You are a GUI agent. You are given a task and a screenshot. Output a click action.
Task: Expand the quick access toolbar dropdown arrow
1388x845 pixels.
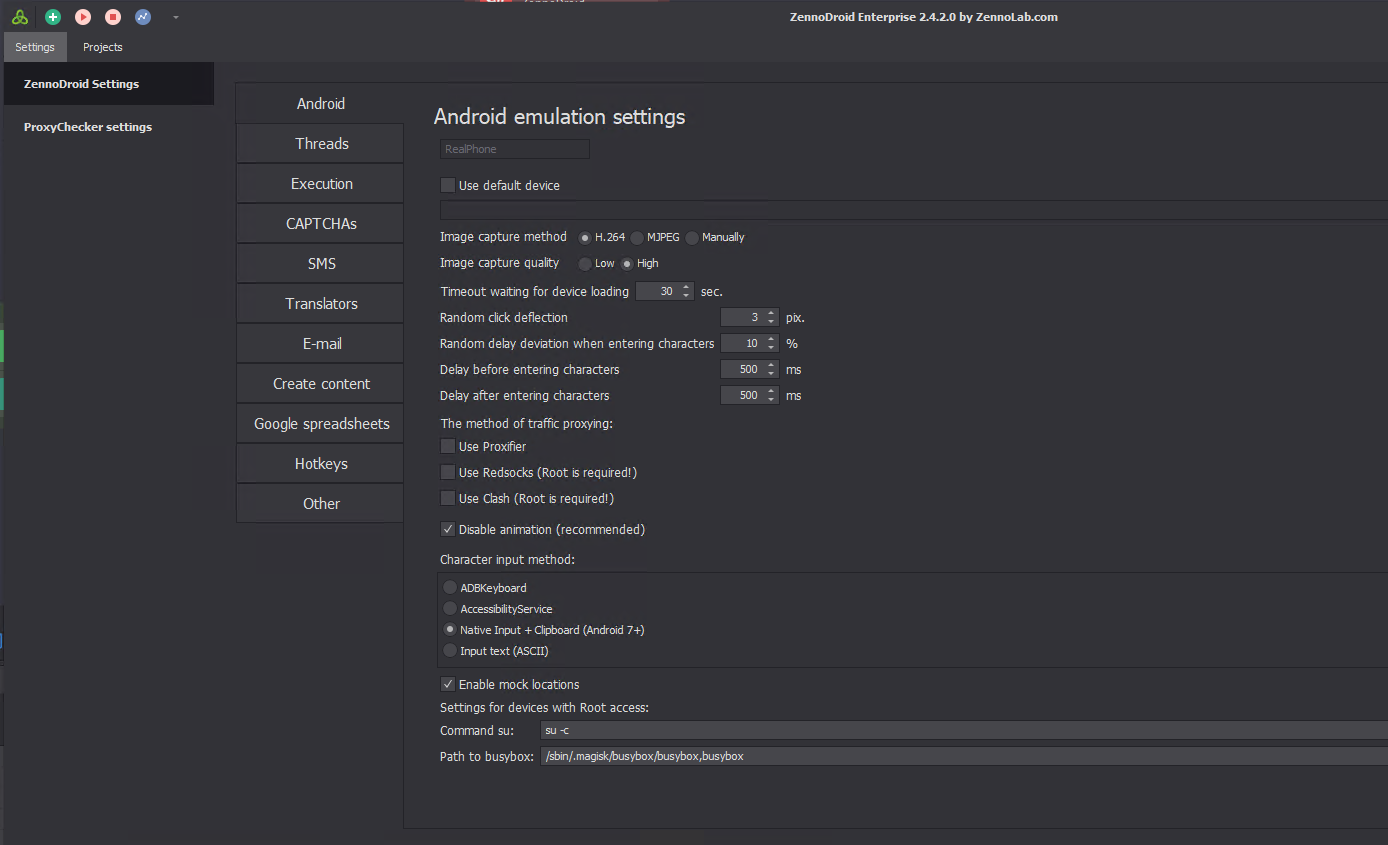coord(176,17)
